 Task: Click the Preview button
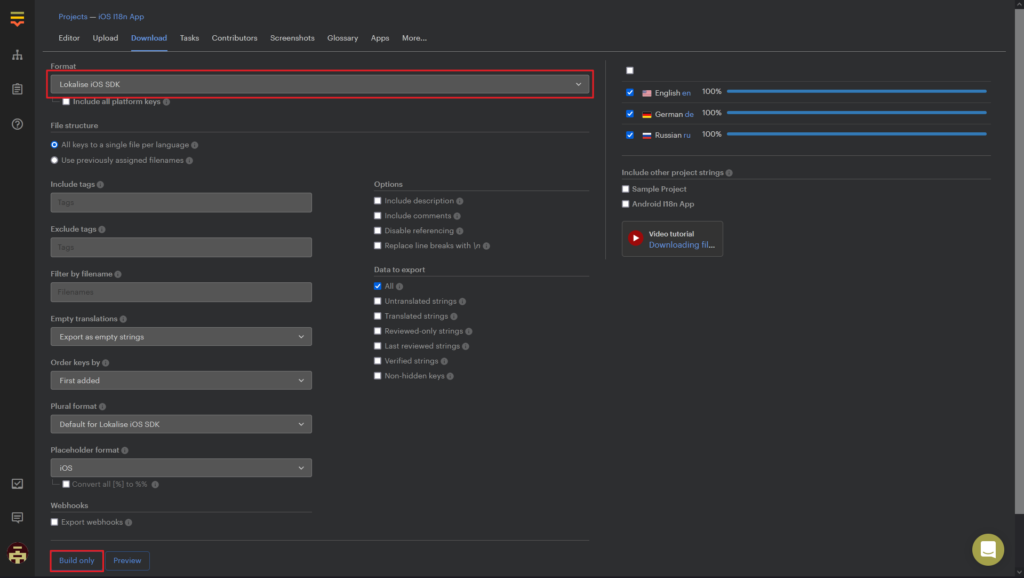127,560
